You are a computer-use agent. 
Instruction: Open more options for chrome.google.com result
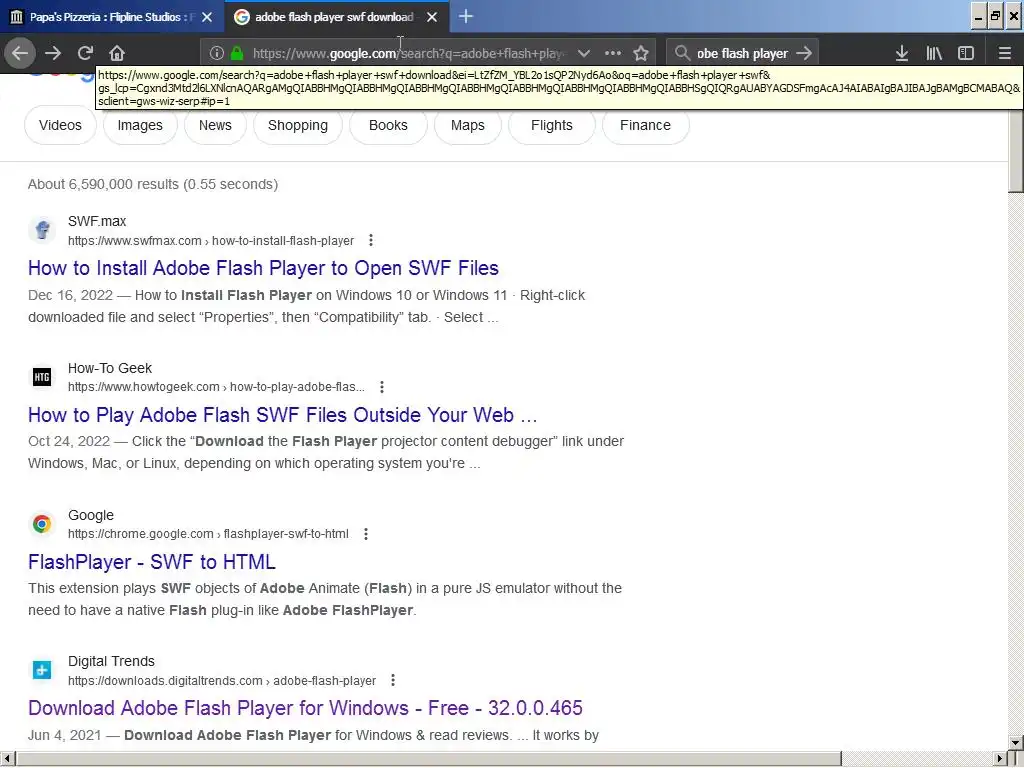coord(366,534)
